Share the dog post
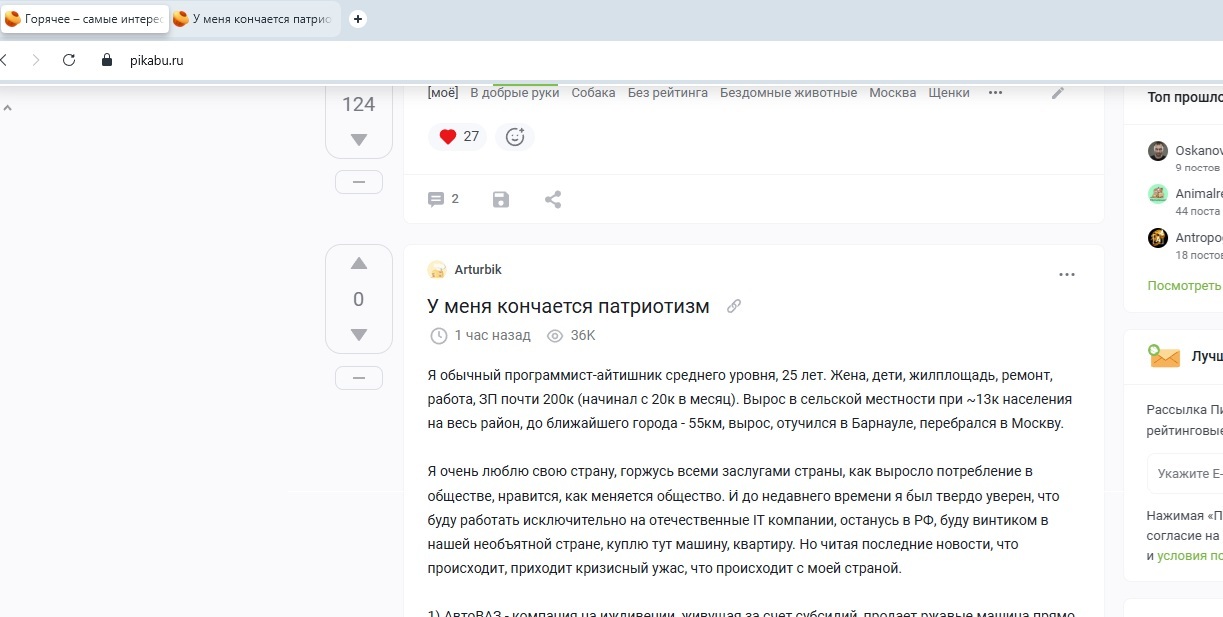Viewport: 1223px width, 617px height. pyautogui.click(x=553, y=199)
